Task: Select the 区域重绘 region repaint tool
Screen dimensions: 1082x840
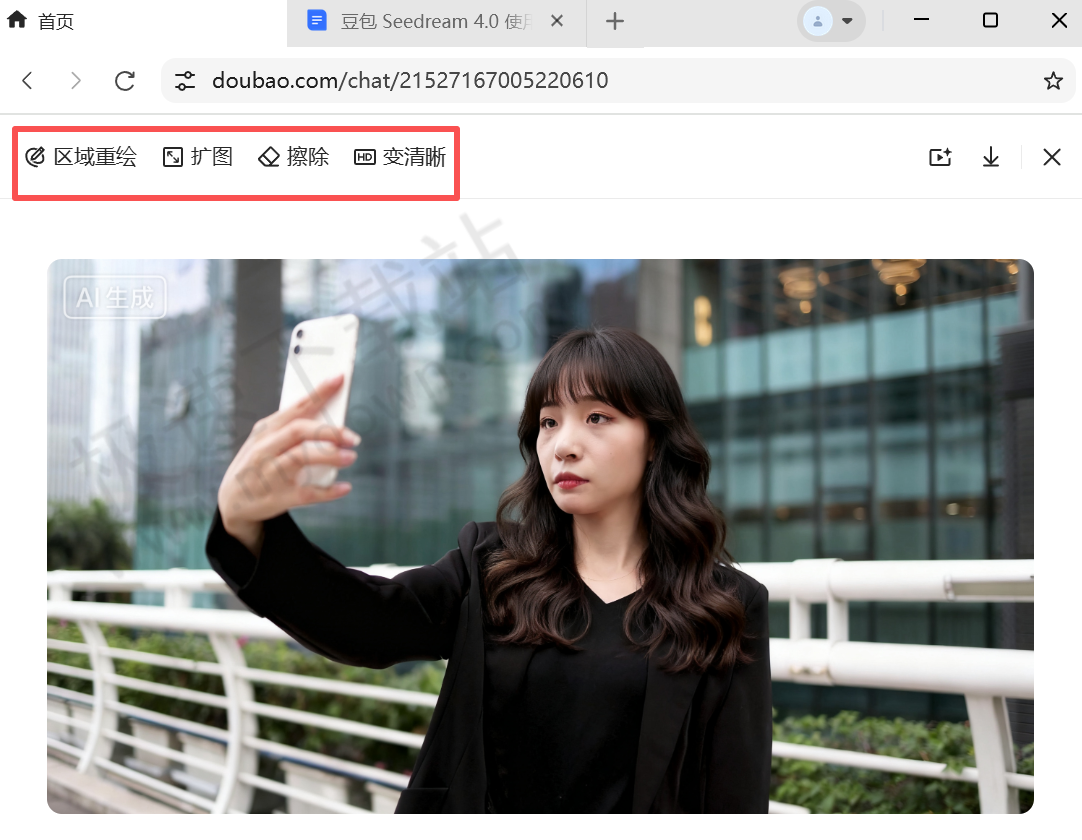Action: 82,157
